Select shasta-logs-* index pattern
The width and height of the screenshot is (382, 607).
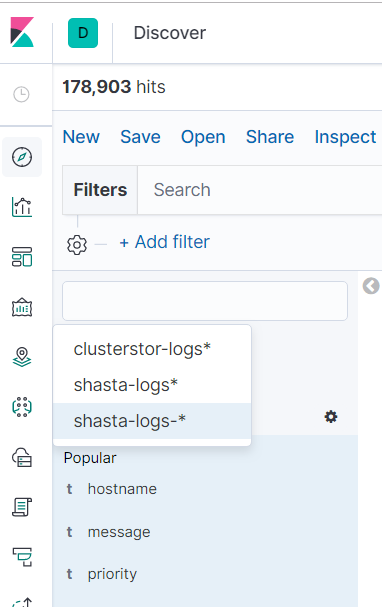pos(152,421)
